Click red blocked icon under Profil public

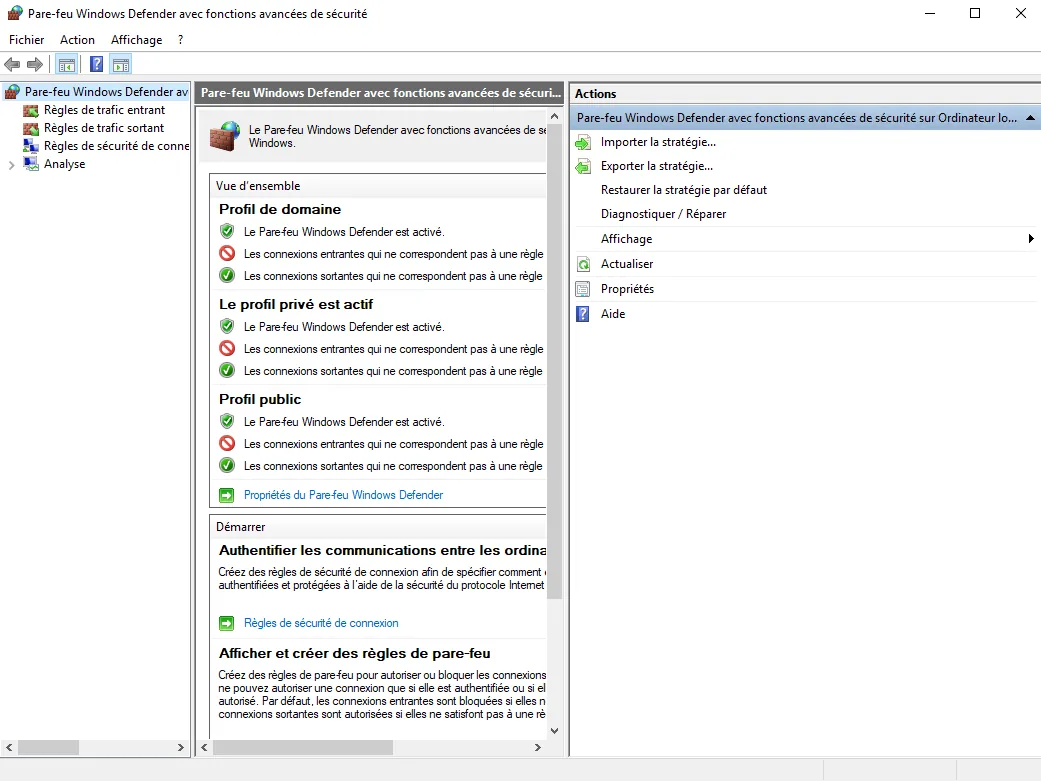pos(227,443)
